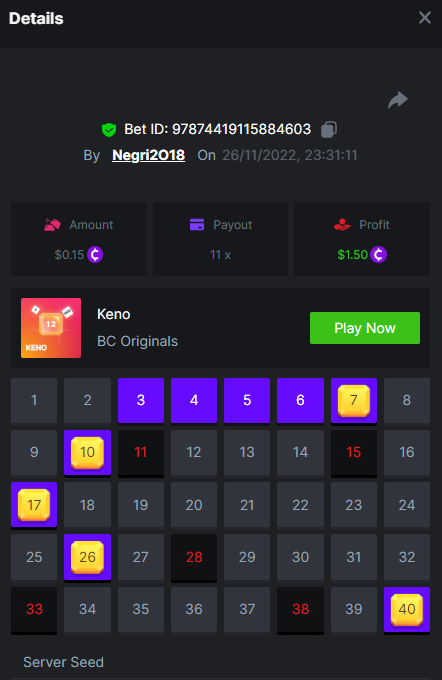Screen dimensions: 442x680
Task: Click the Play Now button
Action: point(365,328)
